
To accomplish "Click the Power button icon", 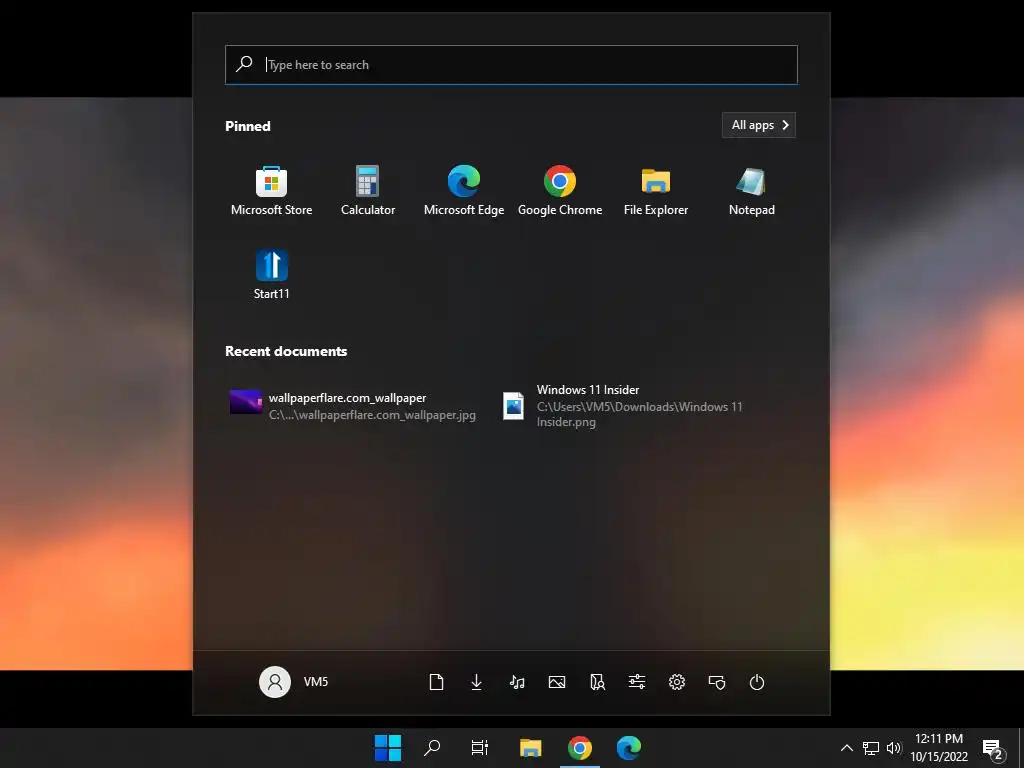I will [757, 682].
